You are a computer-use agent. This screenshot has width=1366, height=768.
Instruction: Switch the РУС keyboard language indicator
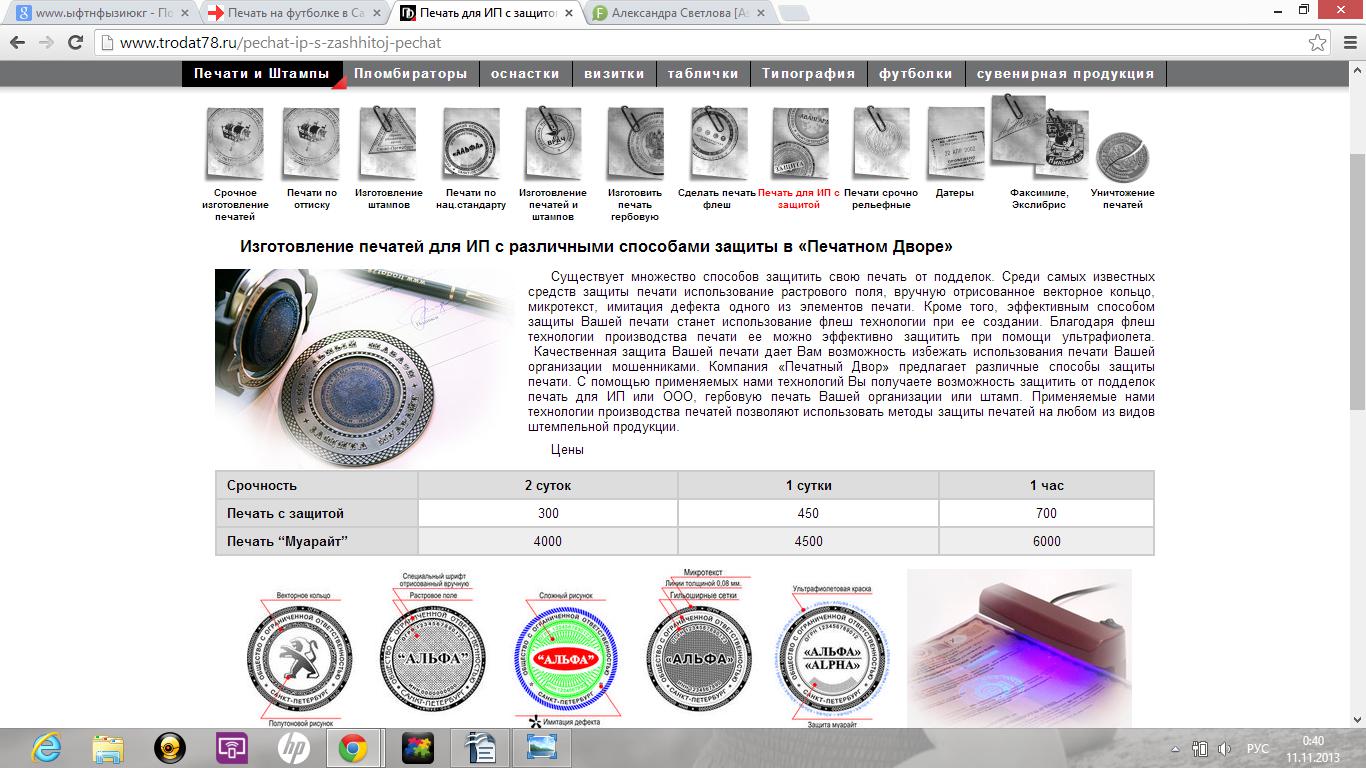(x=1258, y=749)
